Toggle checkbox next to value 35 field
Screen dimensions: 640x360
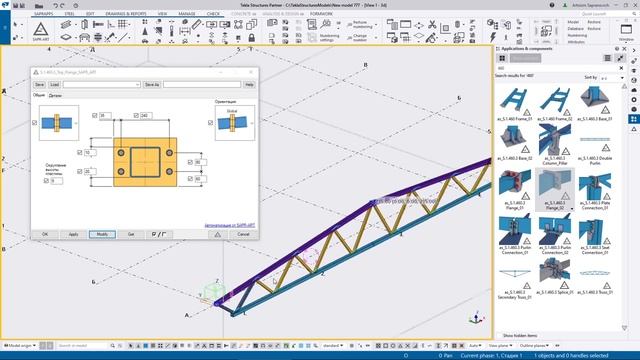pos(95,116)
